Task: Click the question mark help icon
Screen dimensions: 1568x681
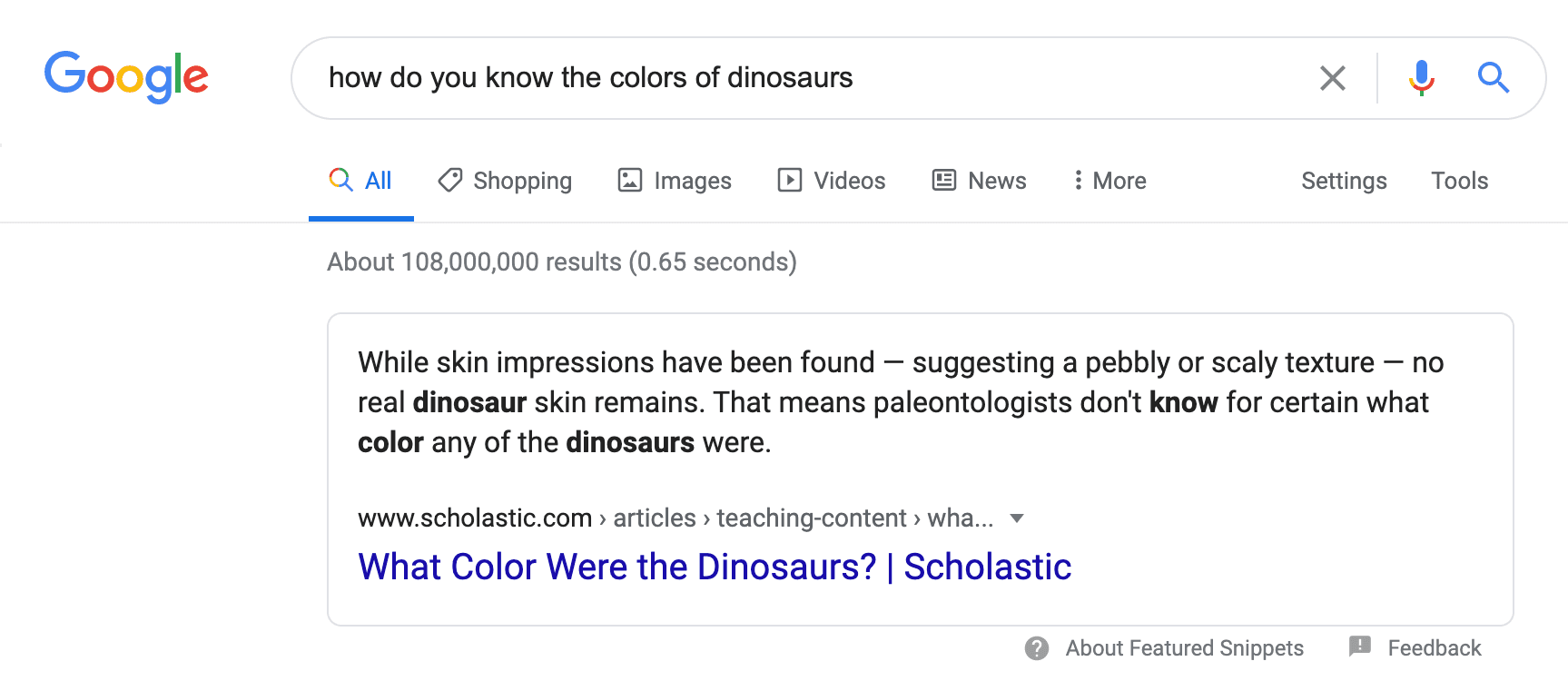Action: click(1036, 648)
